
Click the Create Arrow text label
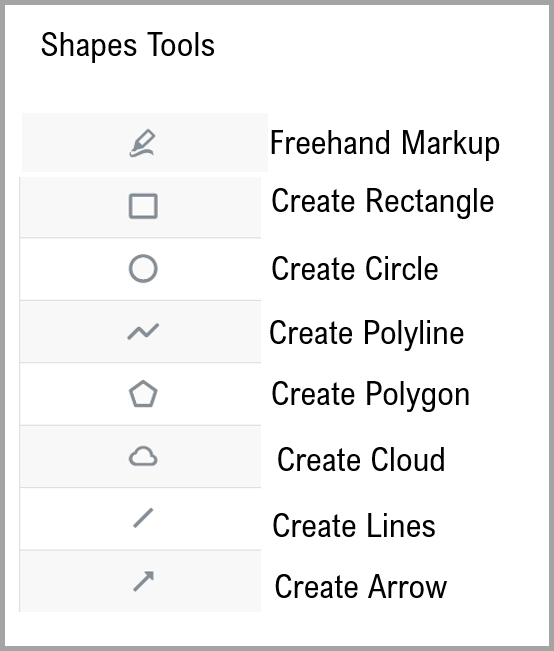tap(360, 587)
